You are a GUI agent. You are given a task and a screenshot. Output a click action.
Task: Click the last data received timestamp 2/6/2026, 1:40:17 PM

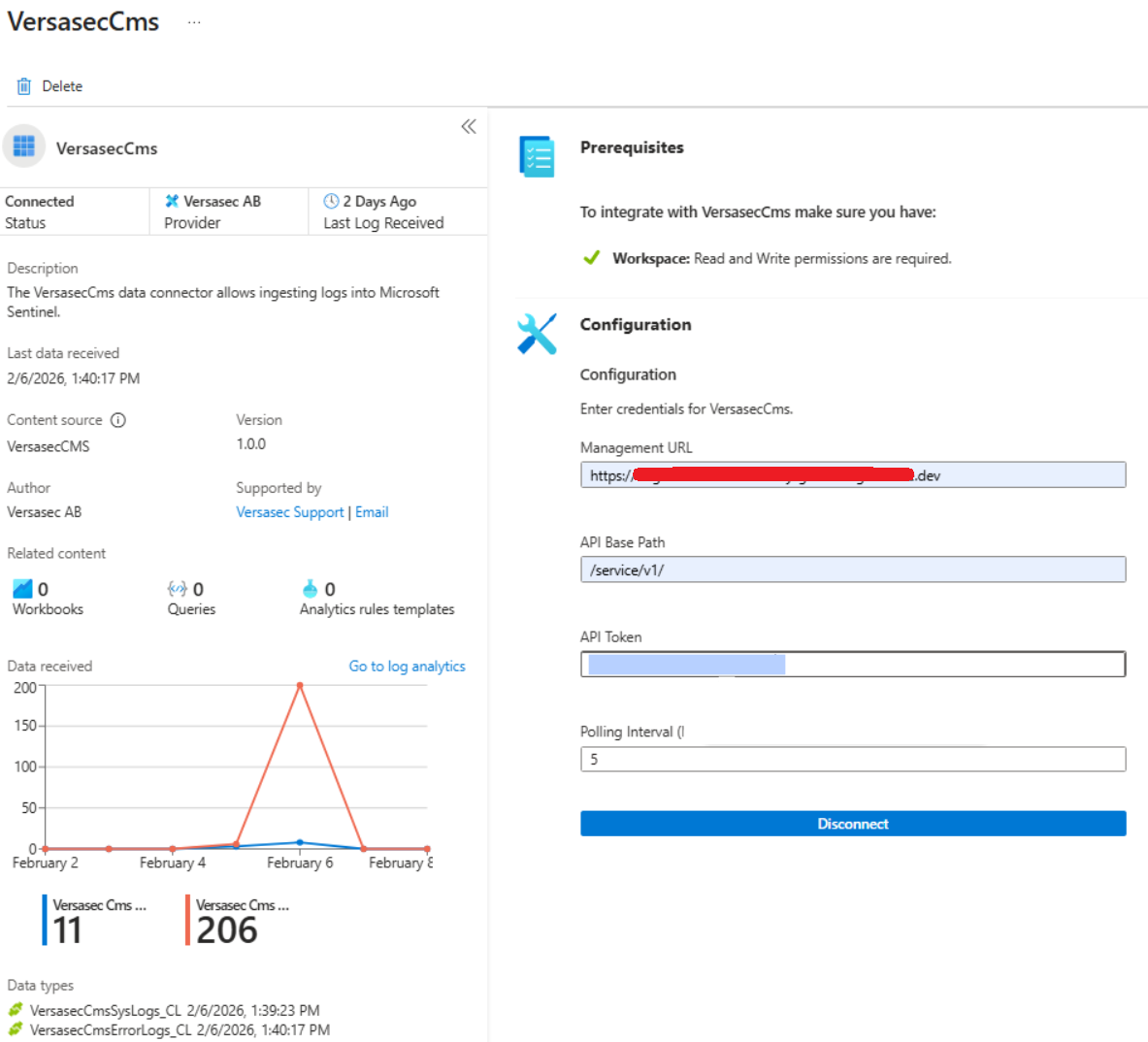click(x=73, y=378)
